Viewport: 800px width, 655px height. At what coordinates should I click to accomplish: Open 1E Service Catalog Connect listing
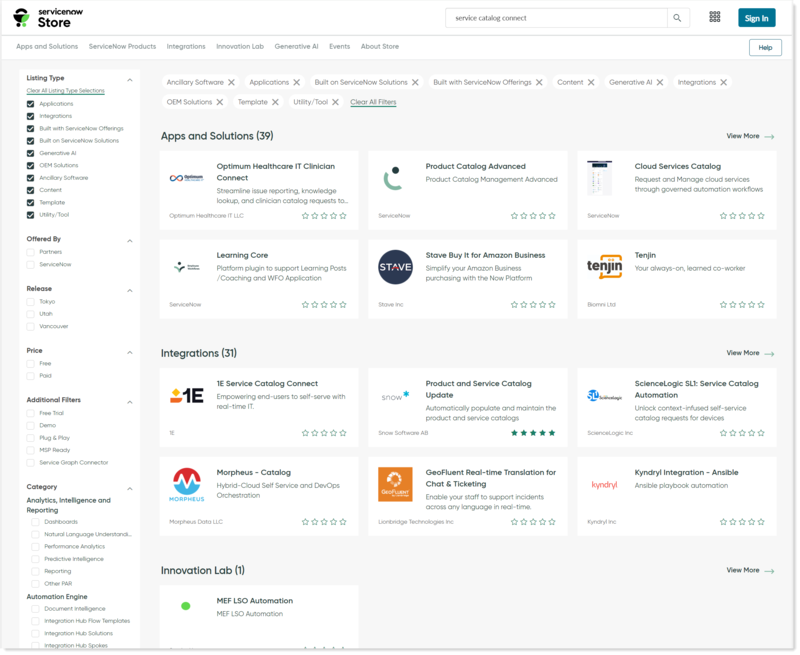[x=268, y=384]
